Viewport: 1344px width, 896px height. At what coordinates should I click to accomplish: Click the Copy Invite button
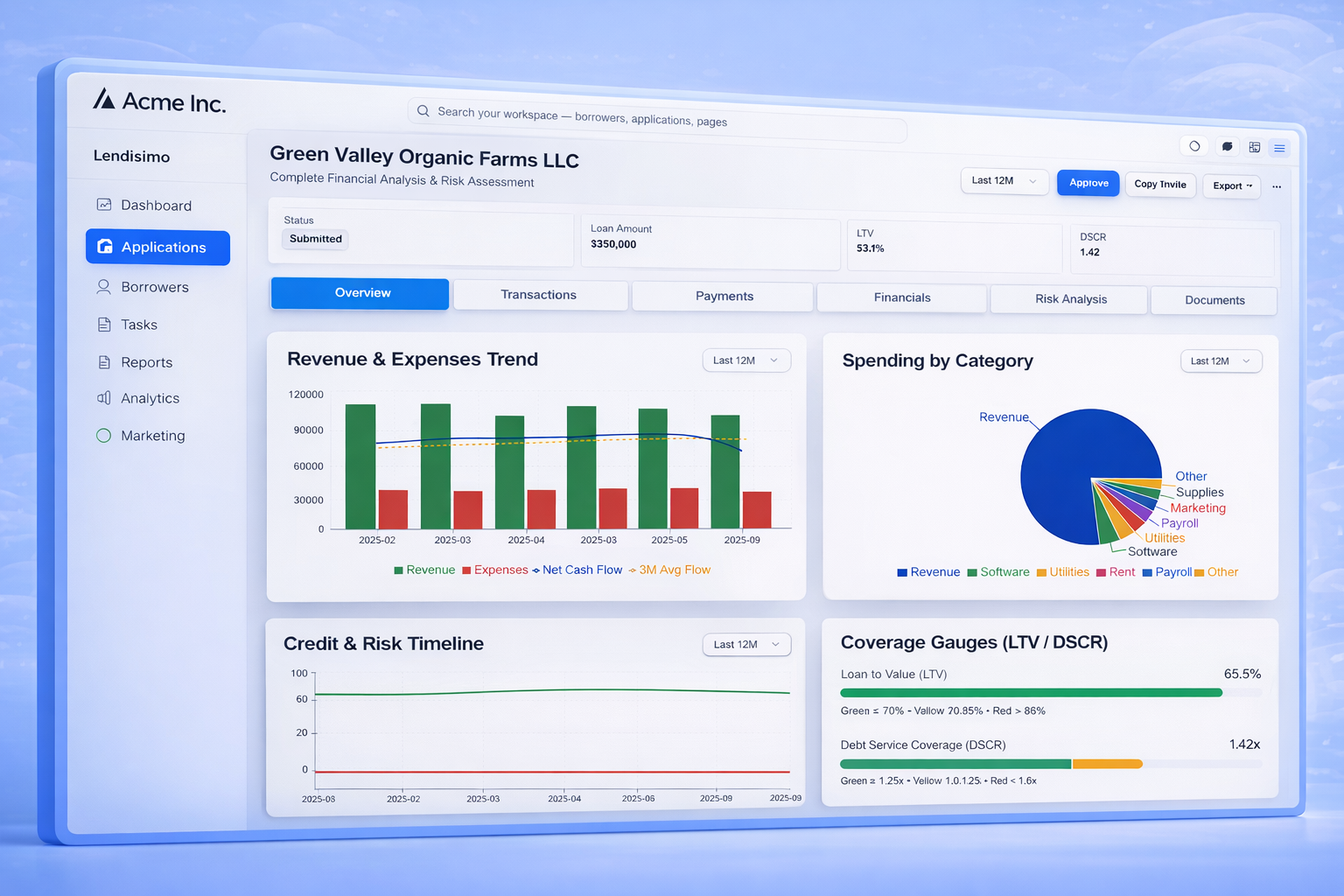(x=1160, y=185)
